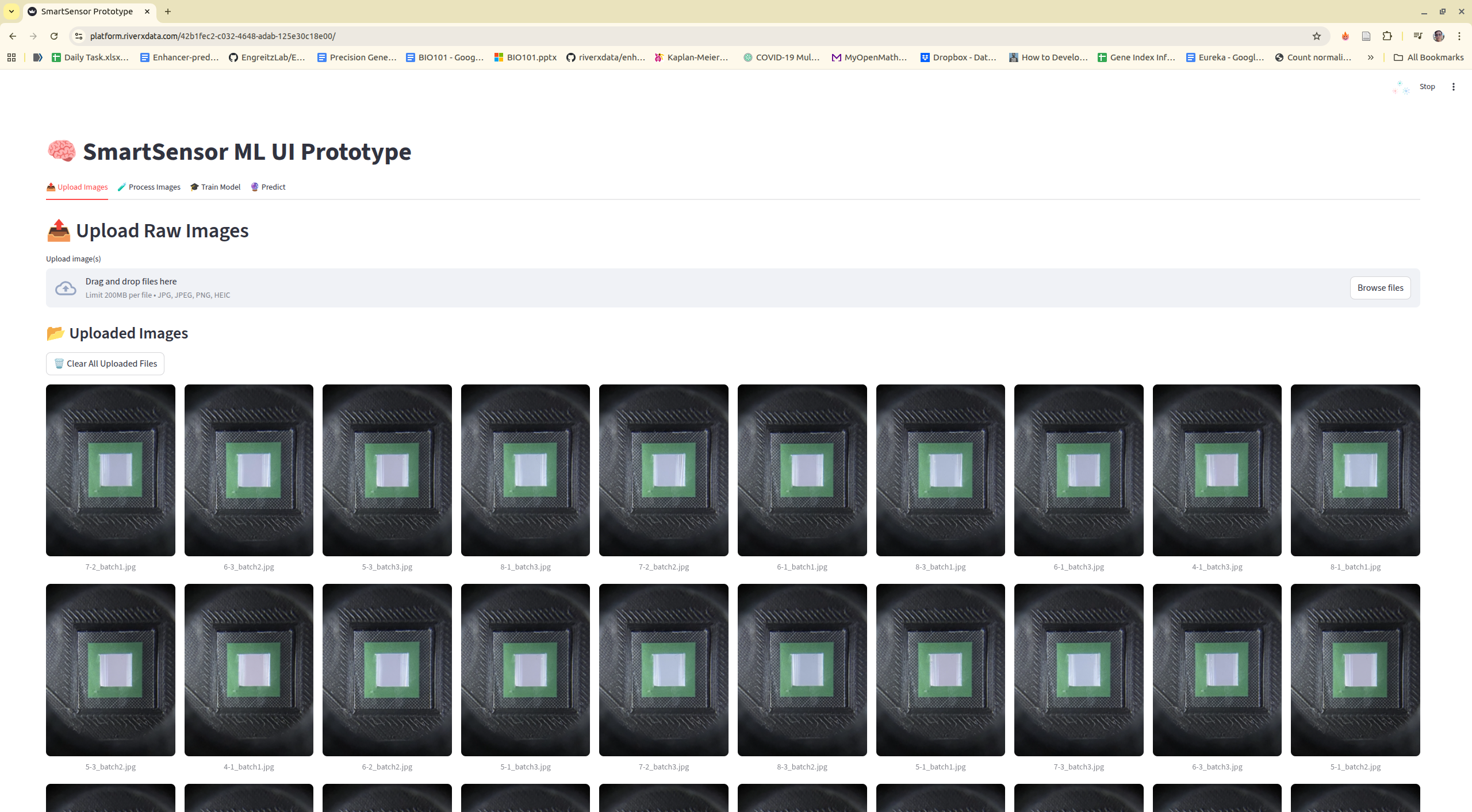Click Clear All Uploaded Files button
This screenshot has height=812, width=1472.
(x=105, y=364)
